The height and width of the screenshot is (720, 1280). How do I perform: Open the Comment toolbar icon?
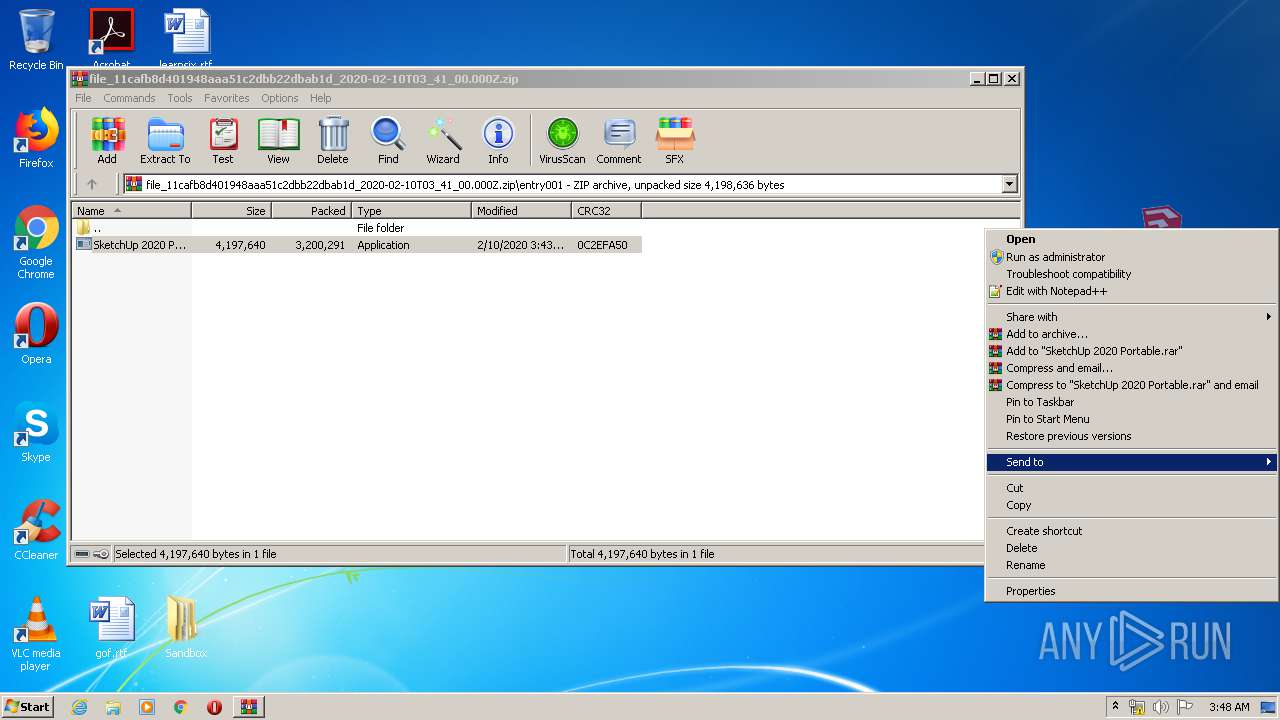point(619,141)
